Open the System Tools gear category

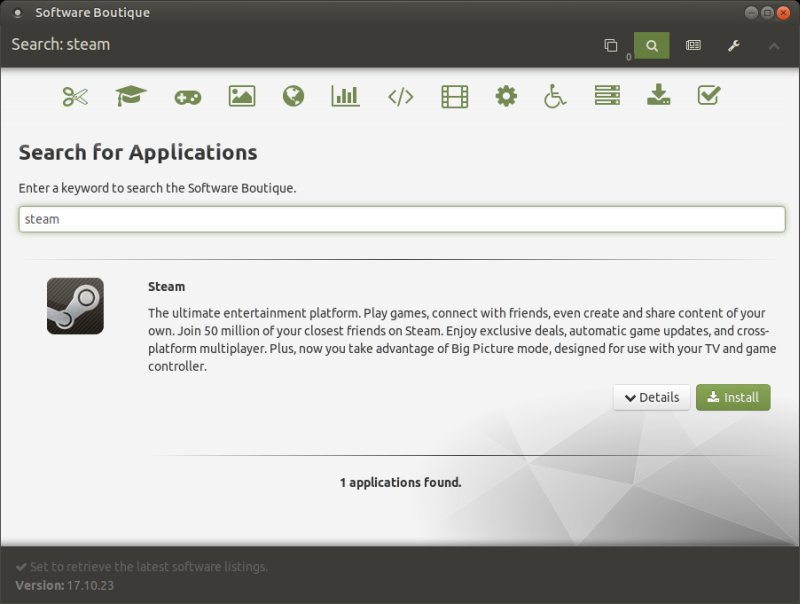point(506,96)
